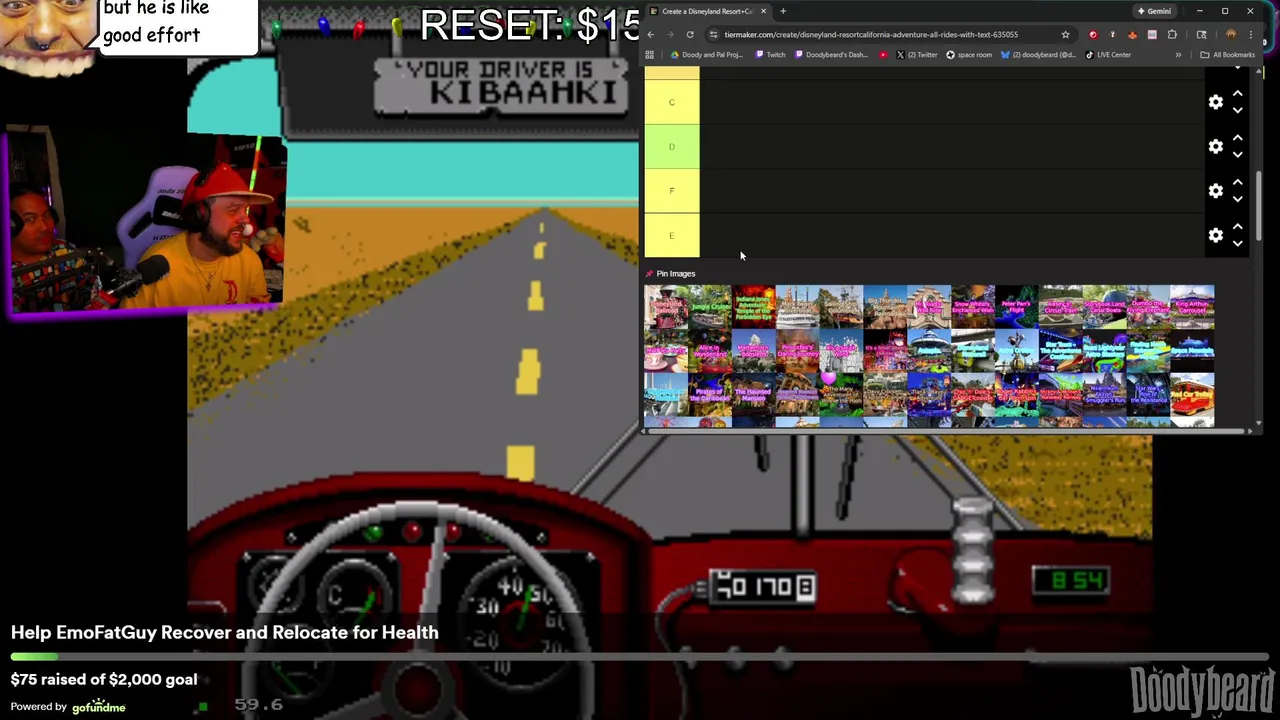This screenshot has width=1280, height=720.
Task: Open the YouTube bookmark icon
Action: [x=883, y=55]
